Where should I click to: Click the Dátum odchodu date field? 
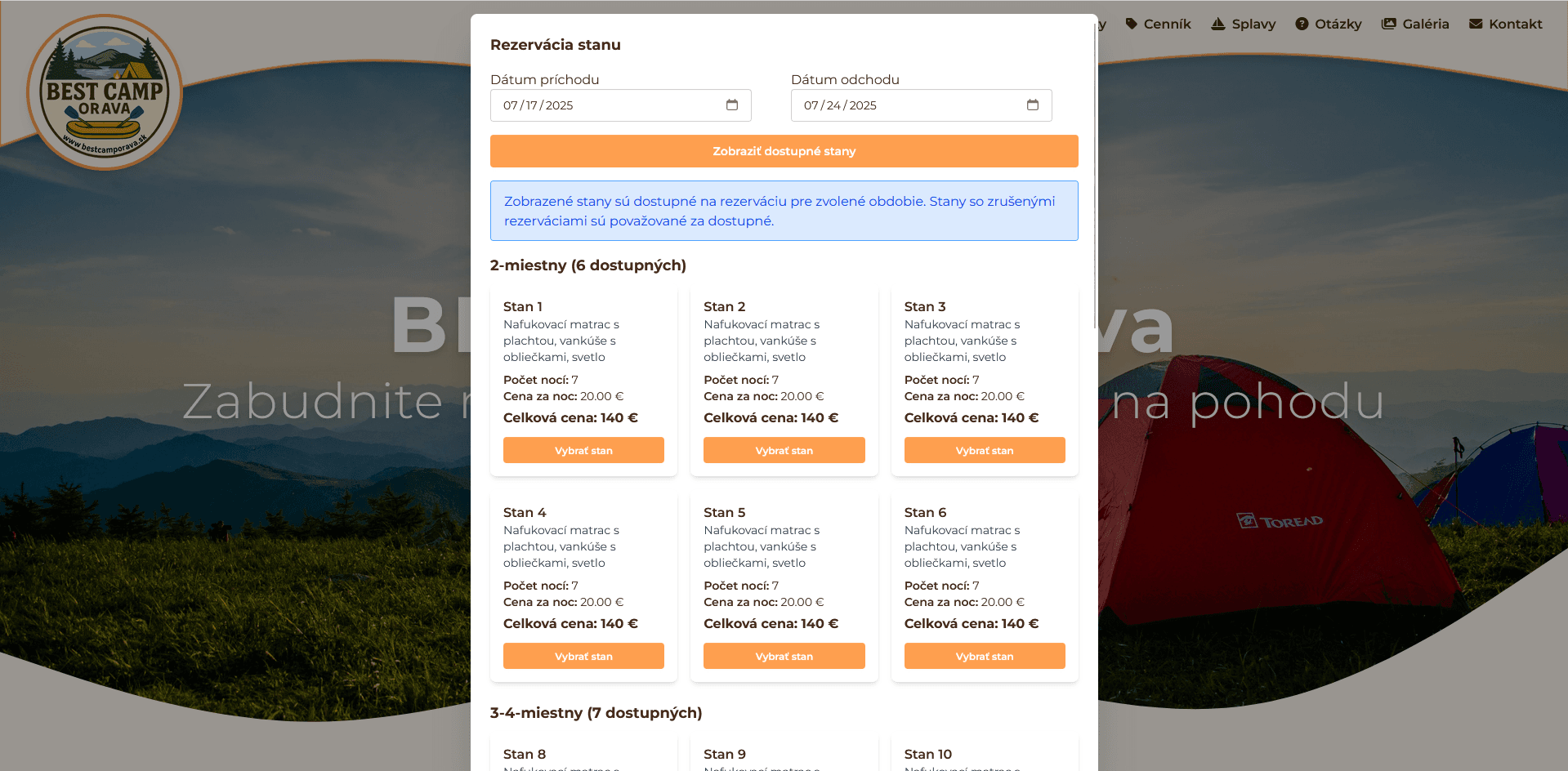click(x=905, y=105)
